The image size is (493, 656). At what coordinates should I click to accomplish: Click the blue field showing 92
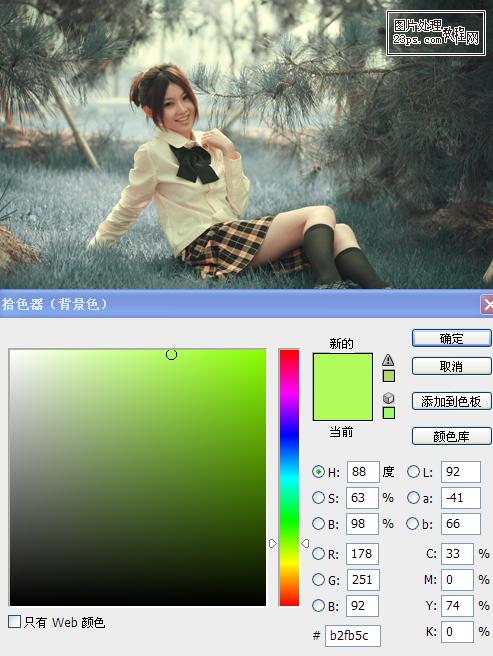click(362, 606)
